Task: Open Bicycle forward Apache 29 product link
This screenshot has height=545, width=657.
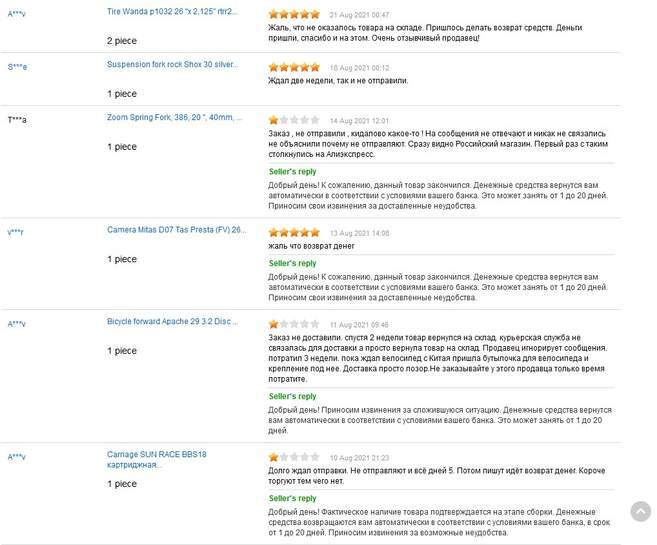Action: [173, 321]
